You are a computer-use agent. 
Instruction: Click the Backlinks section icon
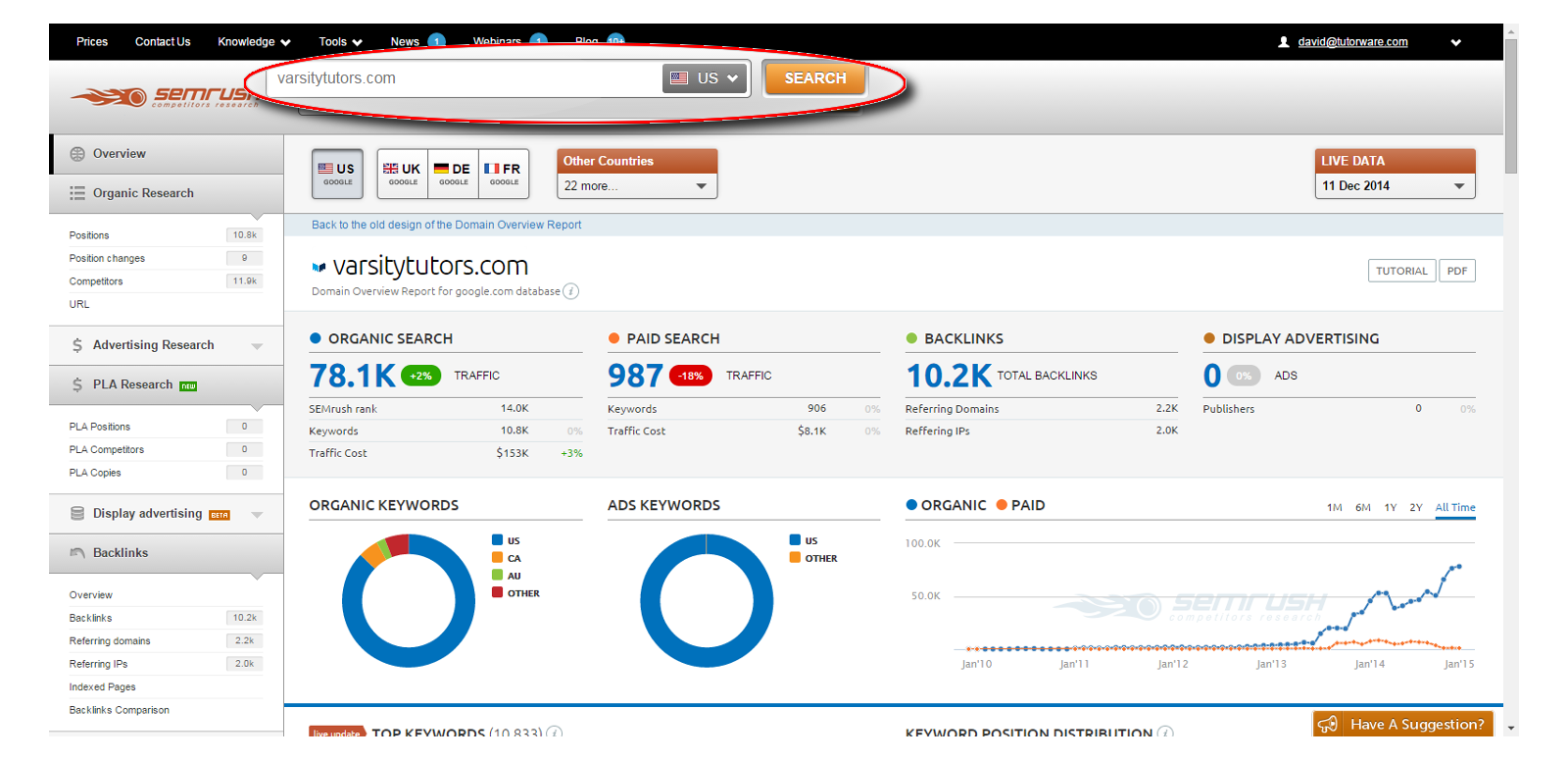pos(77,553)
